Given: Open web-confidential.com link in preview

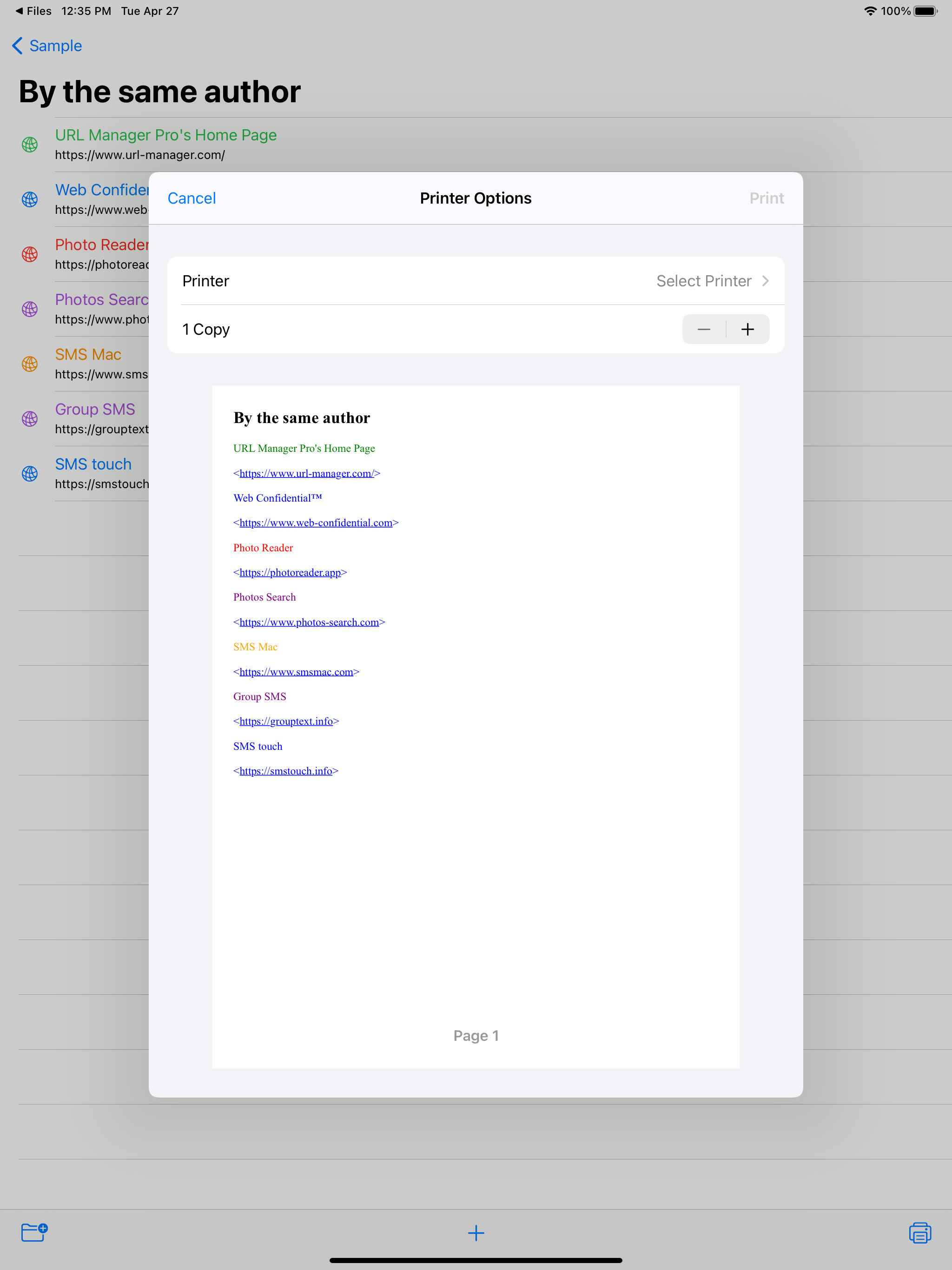Looking at the screenshot, I should (316, 523).
